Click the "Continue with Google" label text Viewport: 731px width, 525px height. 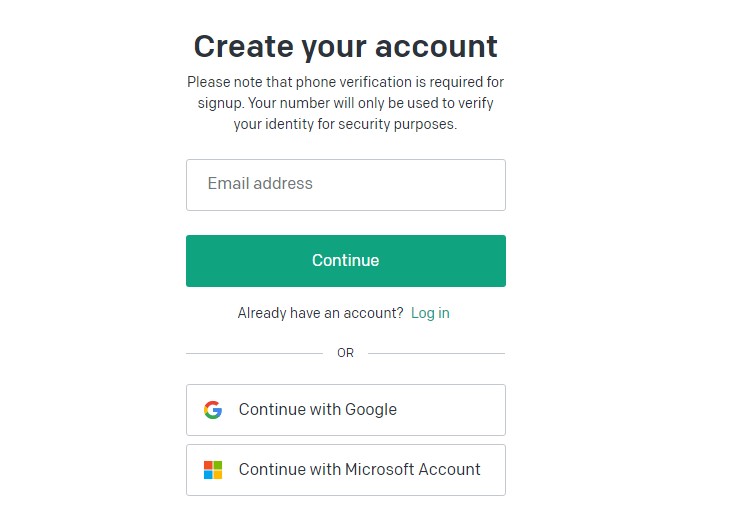(x=317, y=409)
